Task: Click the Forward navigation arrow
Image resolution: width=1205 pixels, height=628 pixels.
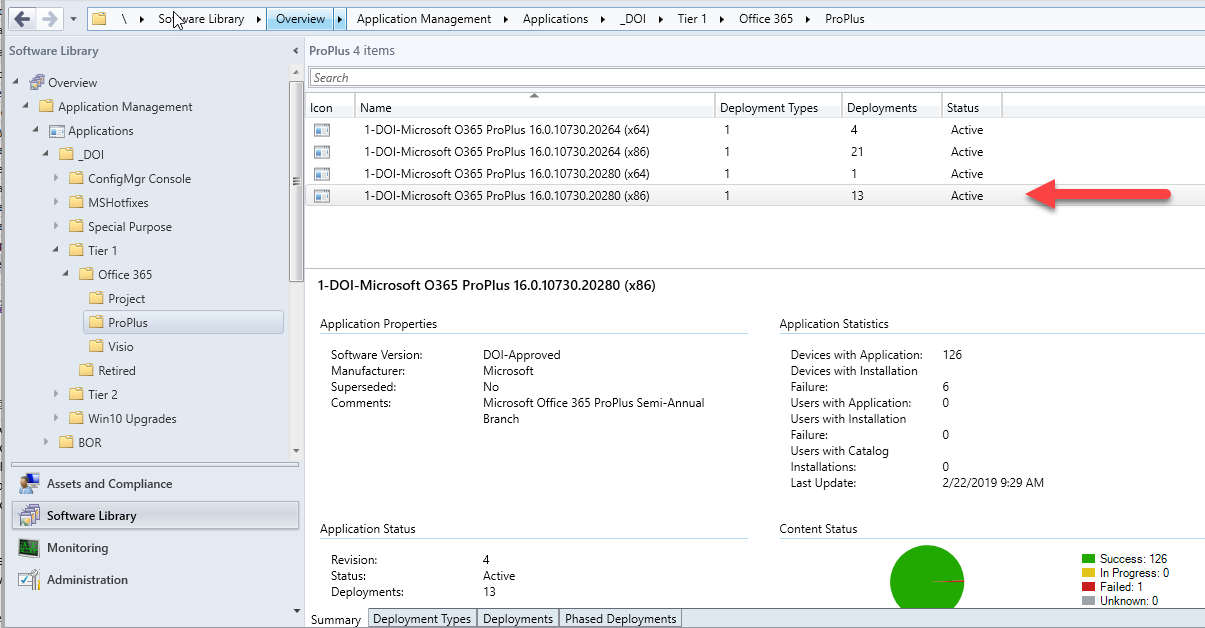Action: [x=49, y=19]
